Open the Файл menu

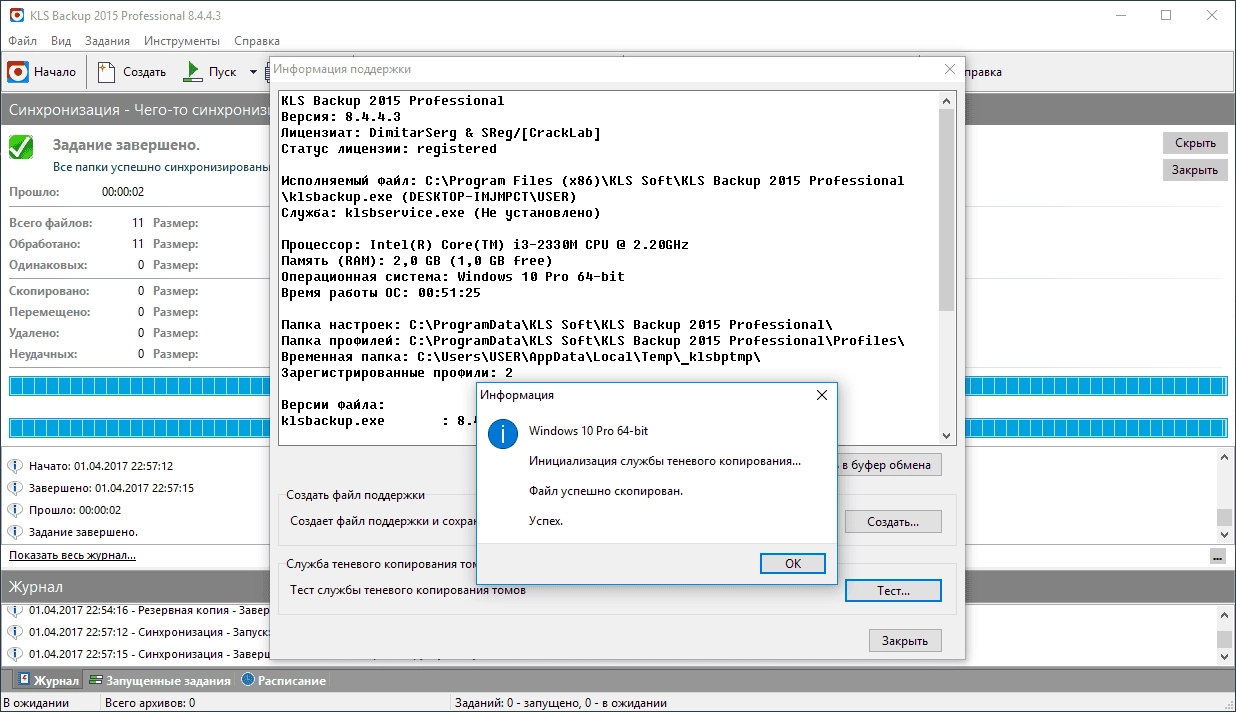(x=22, y=41)
